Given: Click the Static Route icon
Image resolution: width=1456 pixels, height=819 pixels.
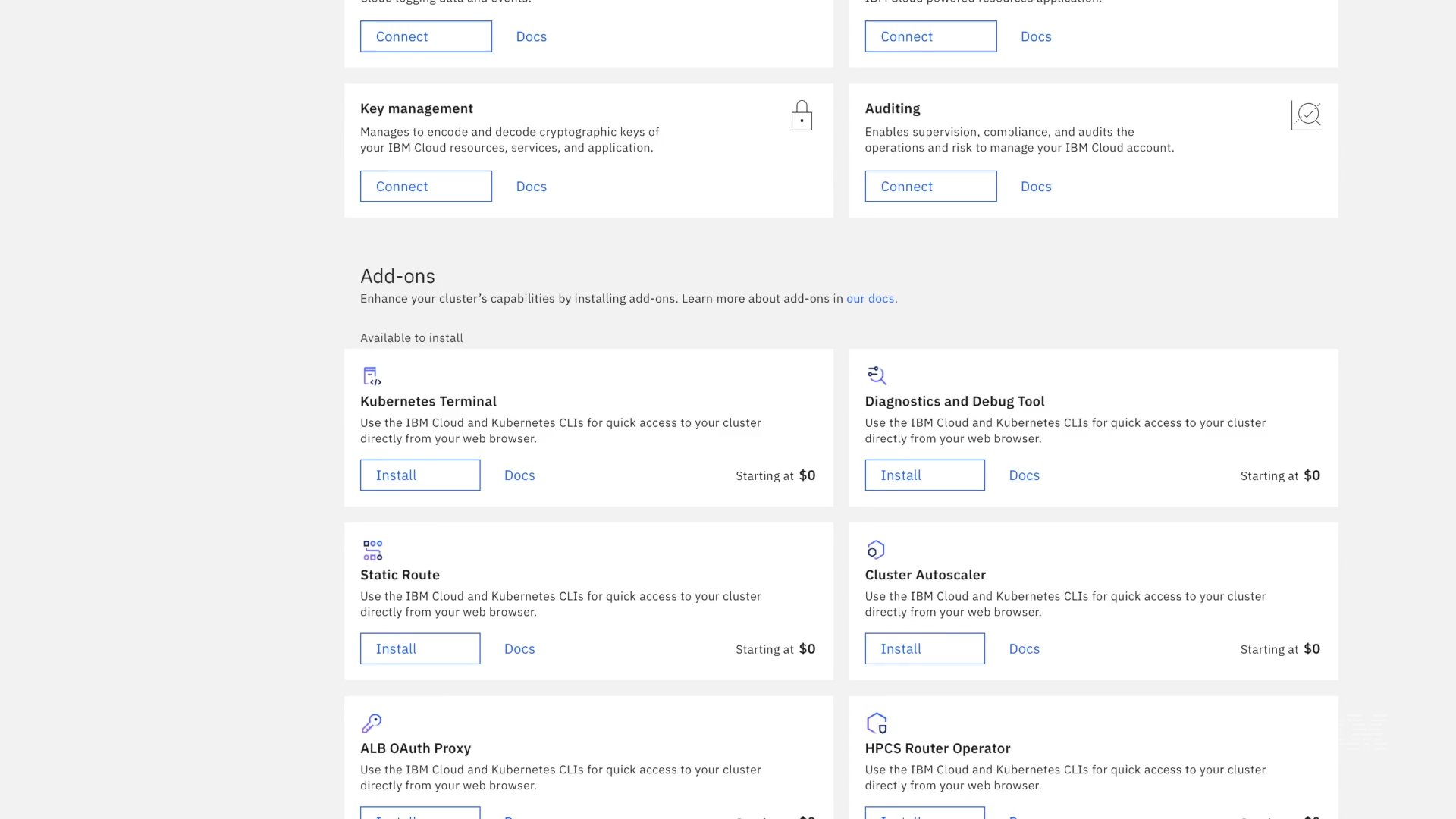Looking at the screenshot, I should 372,550.
